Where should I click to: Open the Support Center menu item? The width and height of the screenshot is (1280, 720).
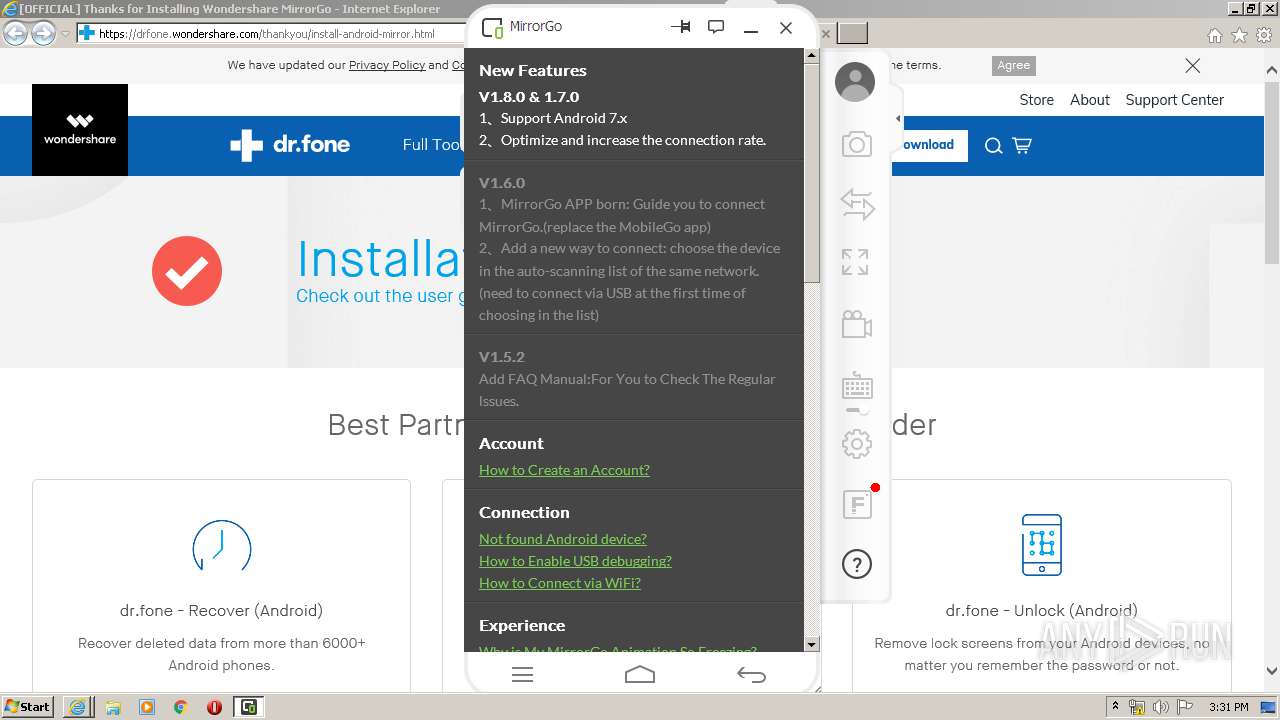[x=1174, y=100]
